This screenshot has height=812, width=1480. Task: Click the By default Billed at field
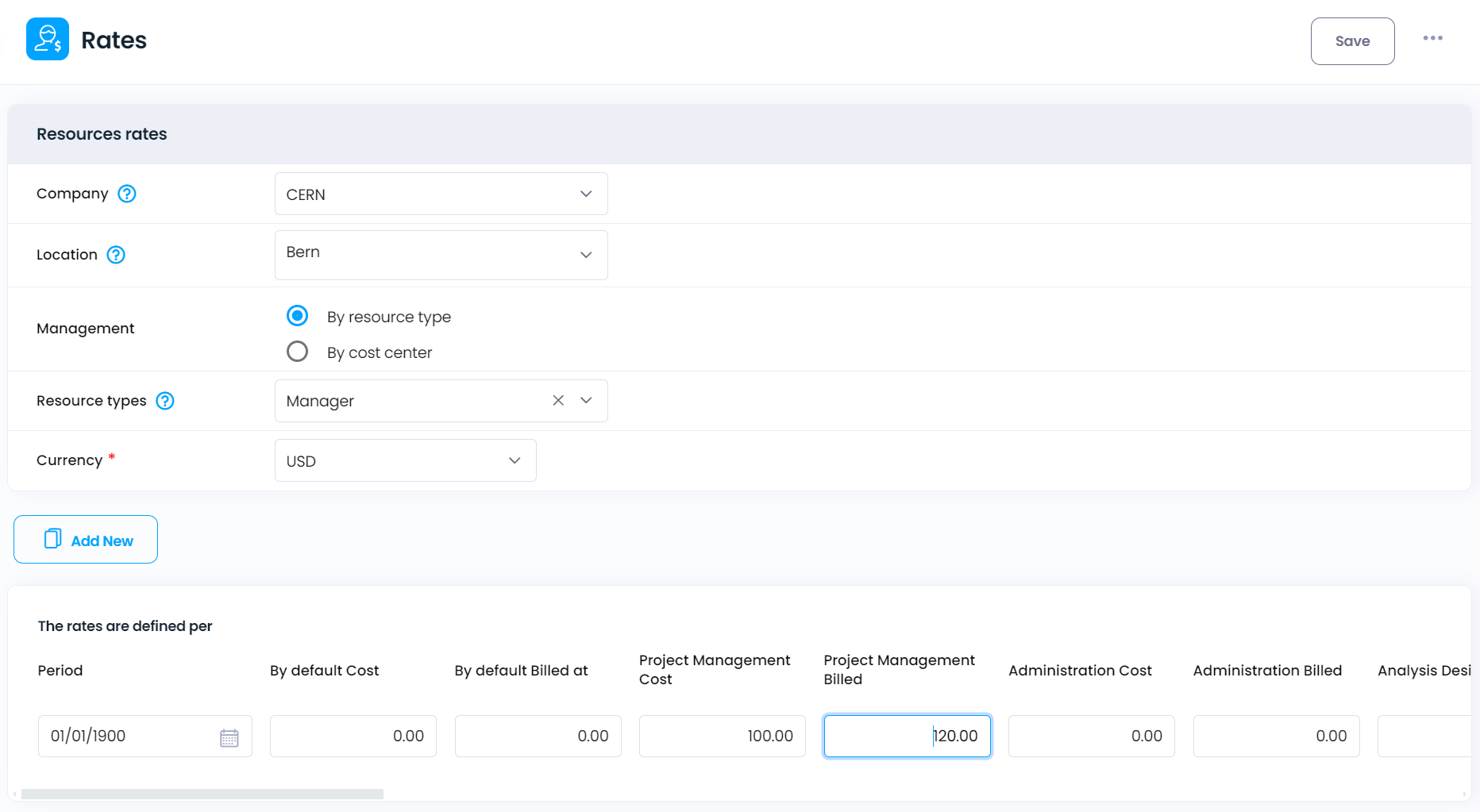[x=538, y=737]
